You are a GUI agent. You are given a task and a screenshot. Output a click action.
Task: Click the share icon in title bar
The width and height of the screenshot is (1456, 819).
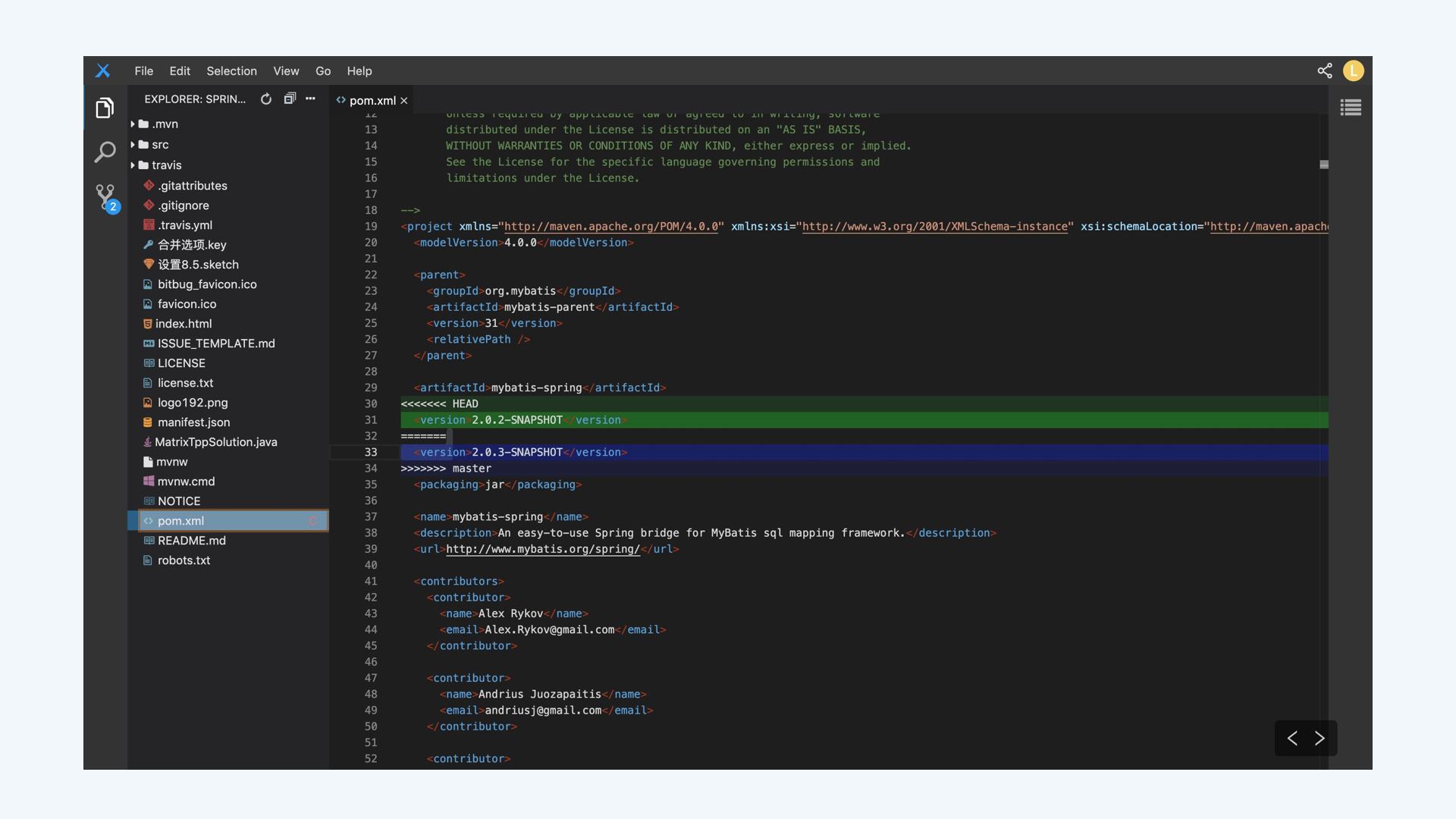click(x=1325, y=71)
